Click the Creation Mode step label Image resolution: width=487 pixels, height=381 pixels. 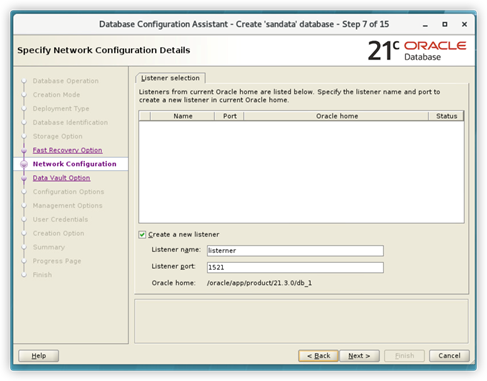56,95
